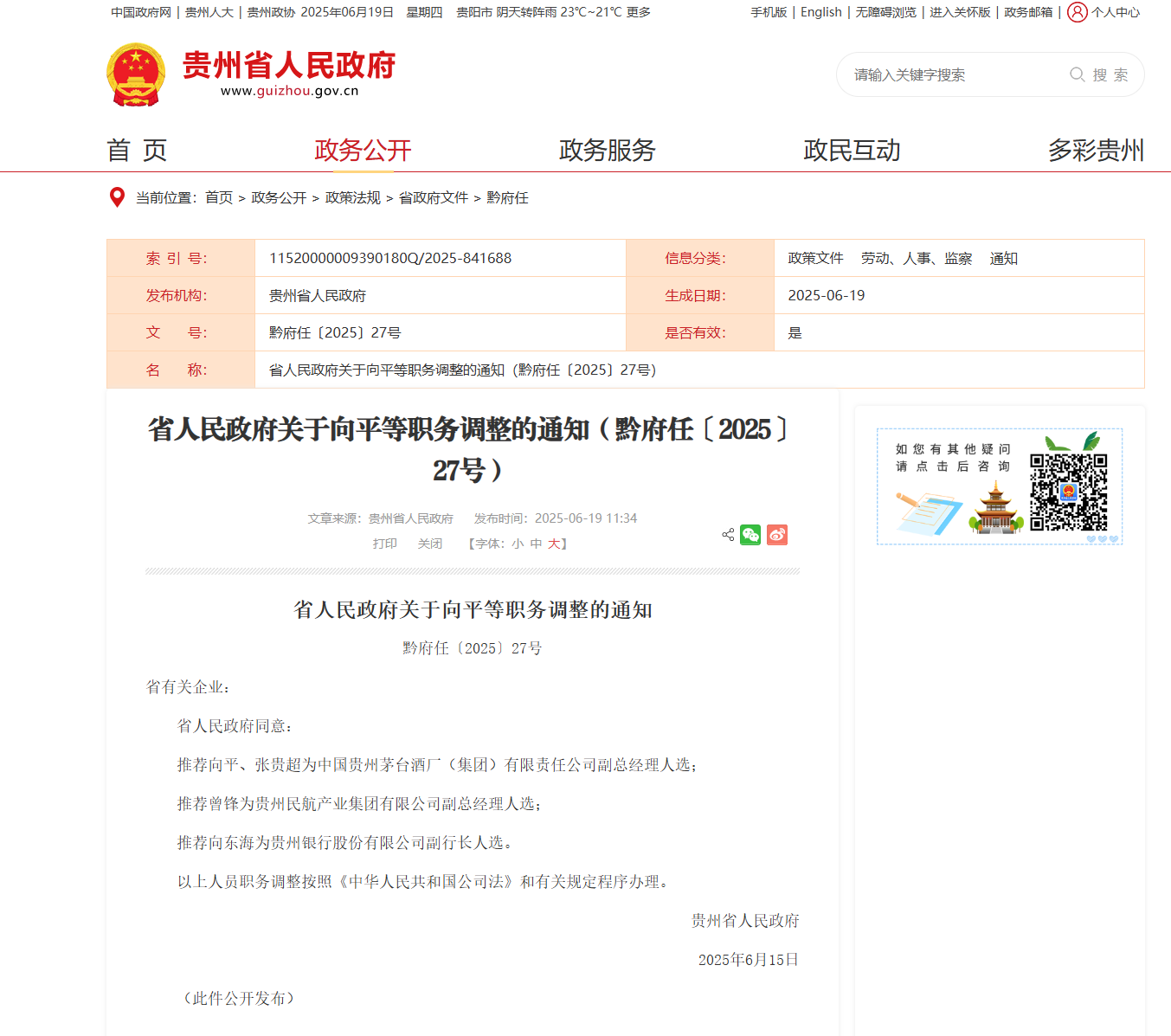Click the red location pin icon

[x=117, y=197]
